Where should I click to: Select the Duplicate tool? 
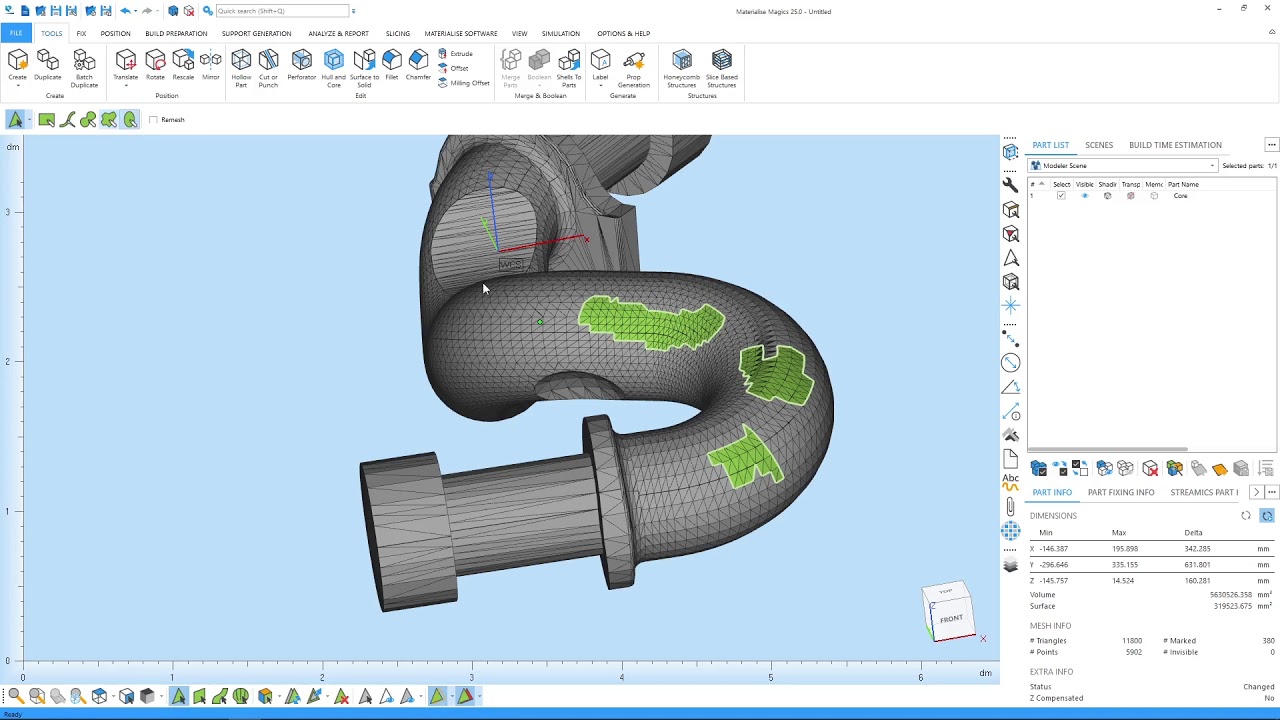[47, 65]
